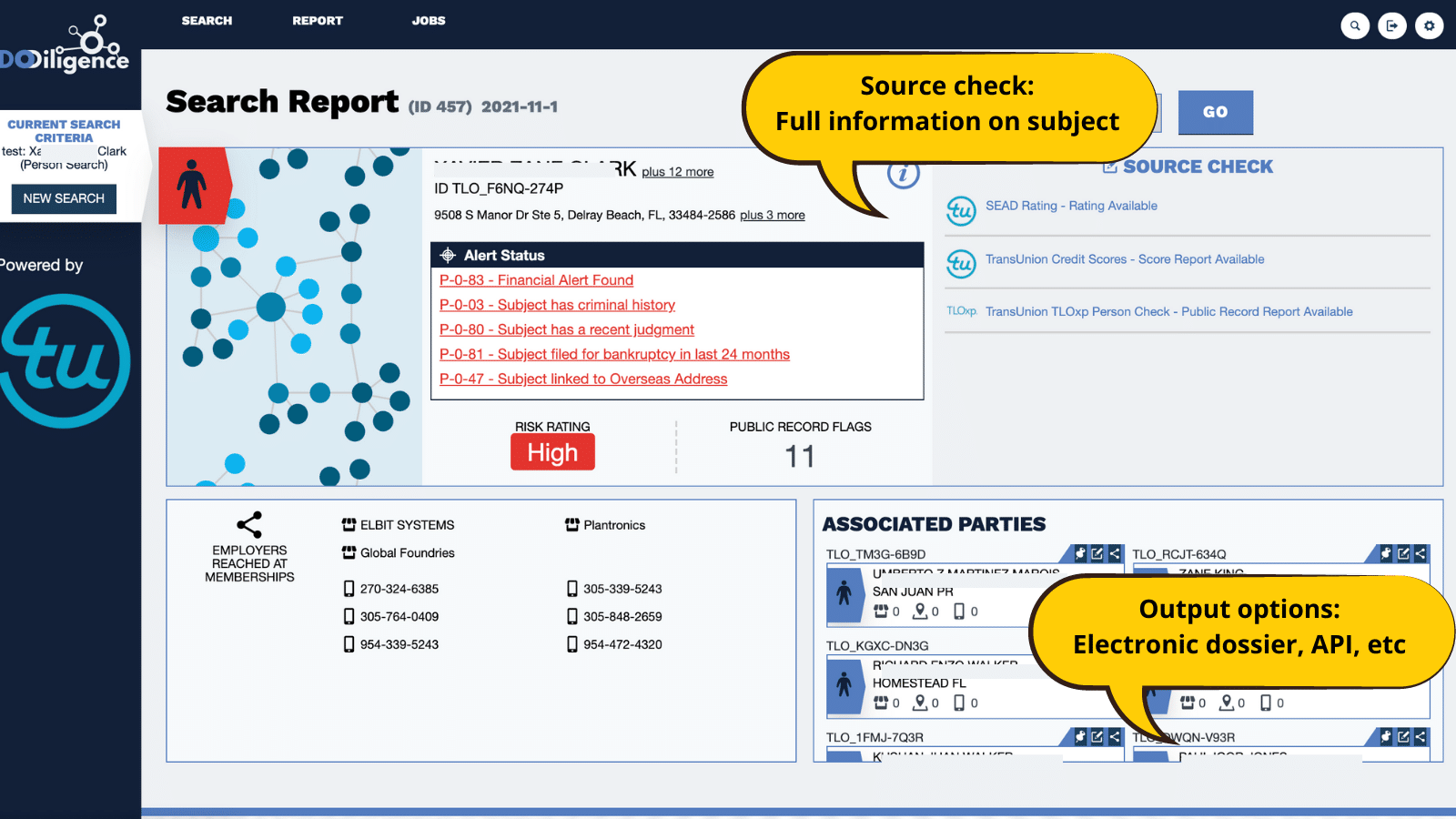Pin the TLO_1FMJ-7Q3R associated party

[1080, 736]
